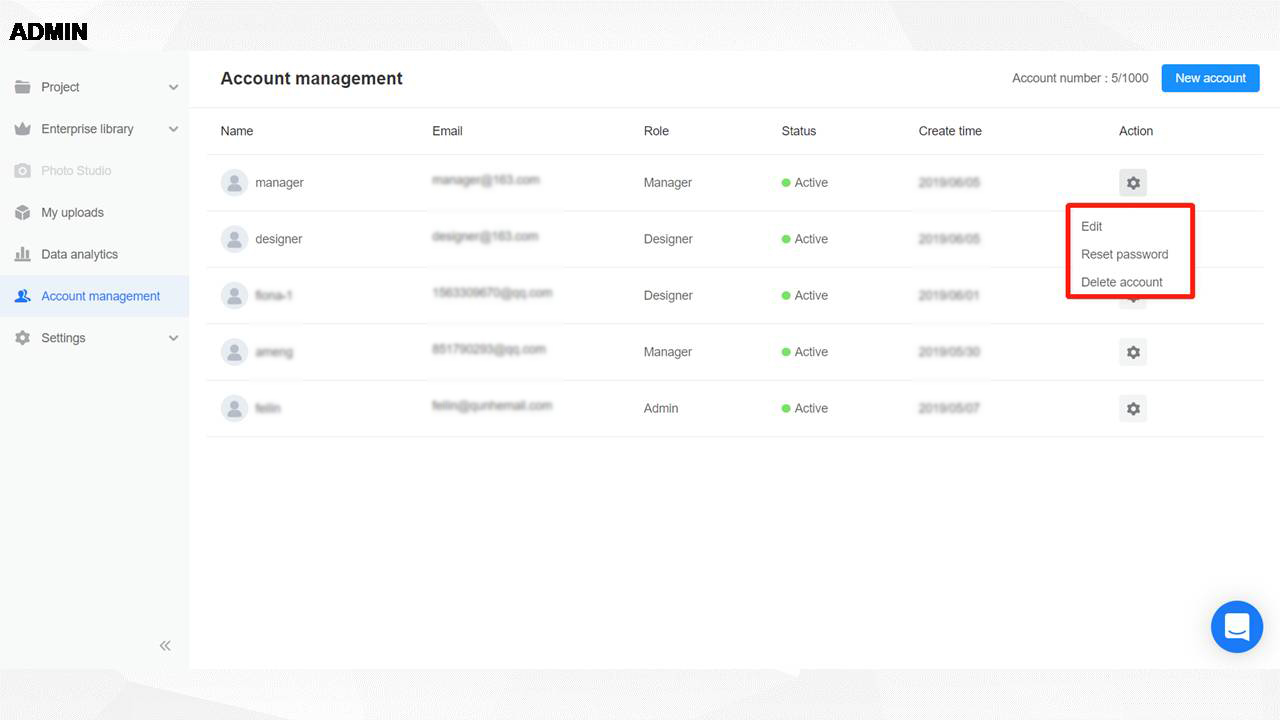The width and height of the screenshot is (1280, 720).
Task: Click the Data analytics bar chart icon
Action: coord(22,254)
